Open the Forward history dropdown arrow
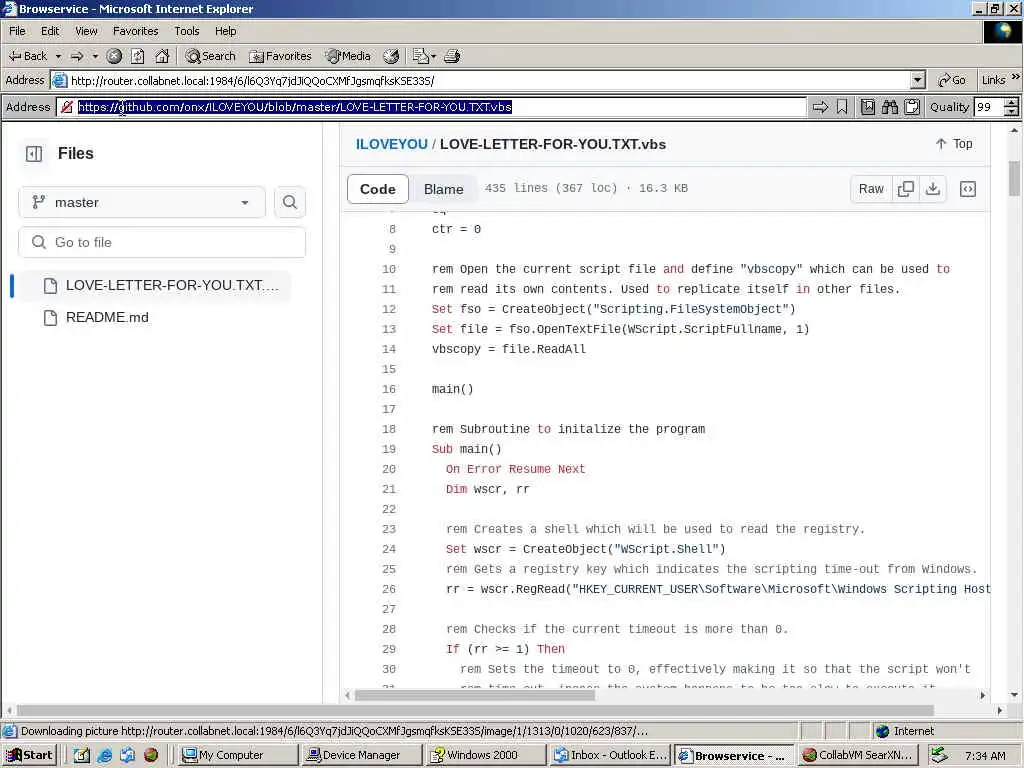This screenshot has width=1024, height=768. (95, 56)
